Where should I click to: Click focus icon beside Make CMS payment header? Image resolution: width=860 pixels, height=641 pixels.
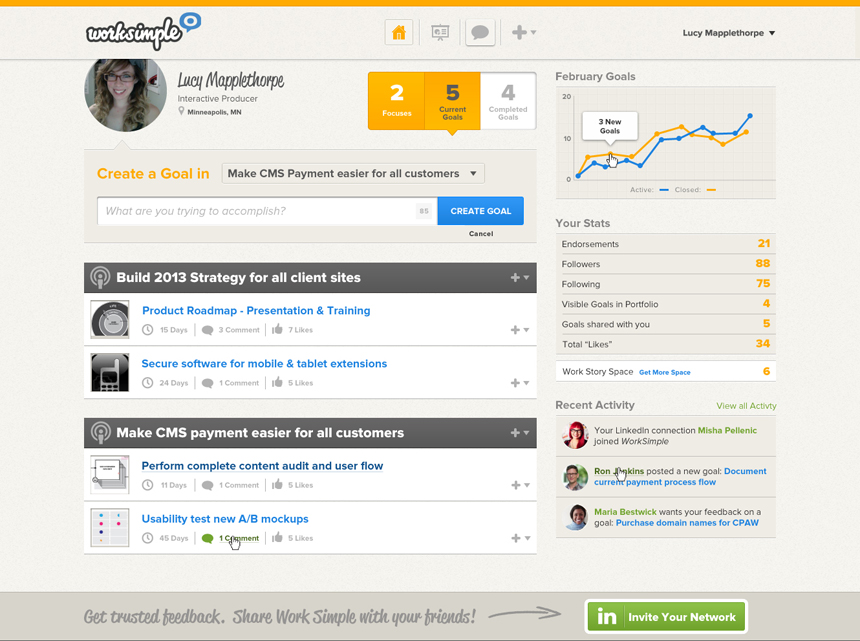(x=100, y=433)
